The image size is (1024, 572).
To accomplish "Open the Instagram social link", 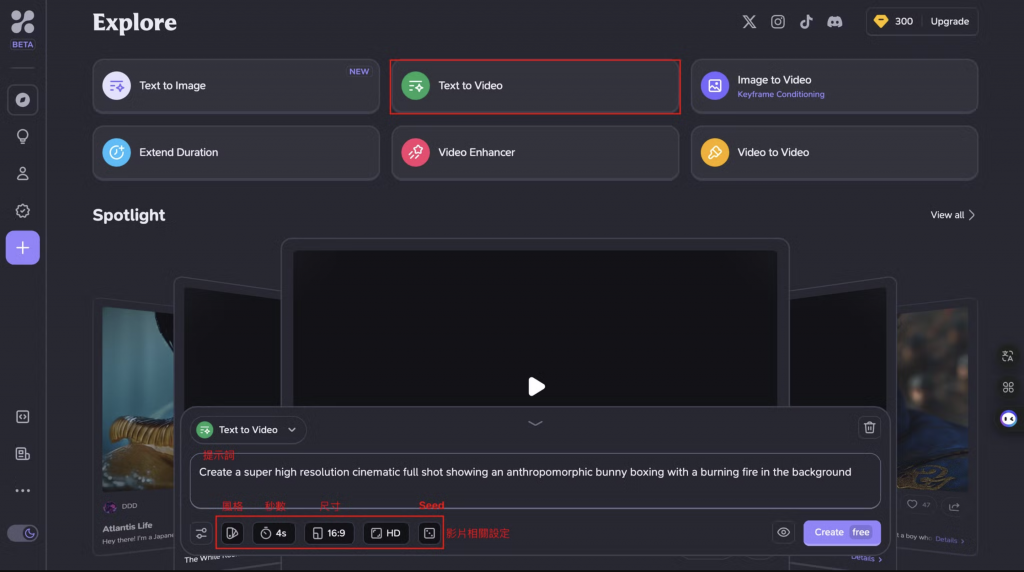I will click(x=777, y=22).
